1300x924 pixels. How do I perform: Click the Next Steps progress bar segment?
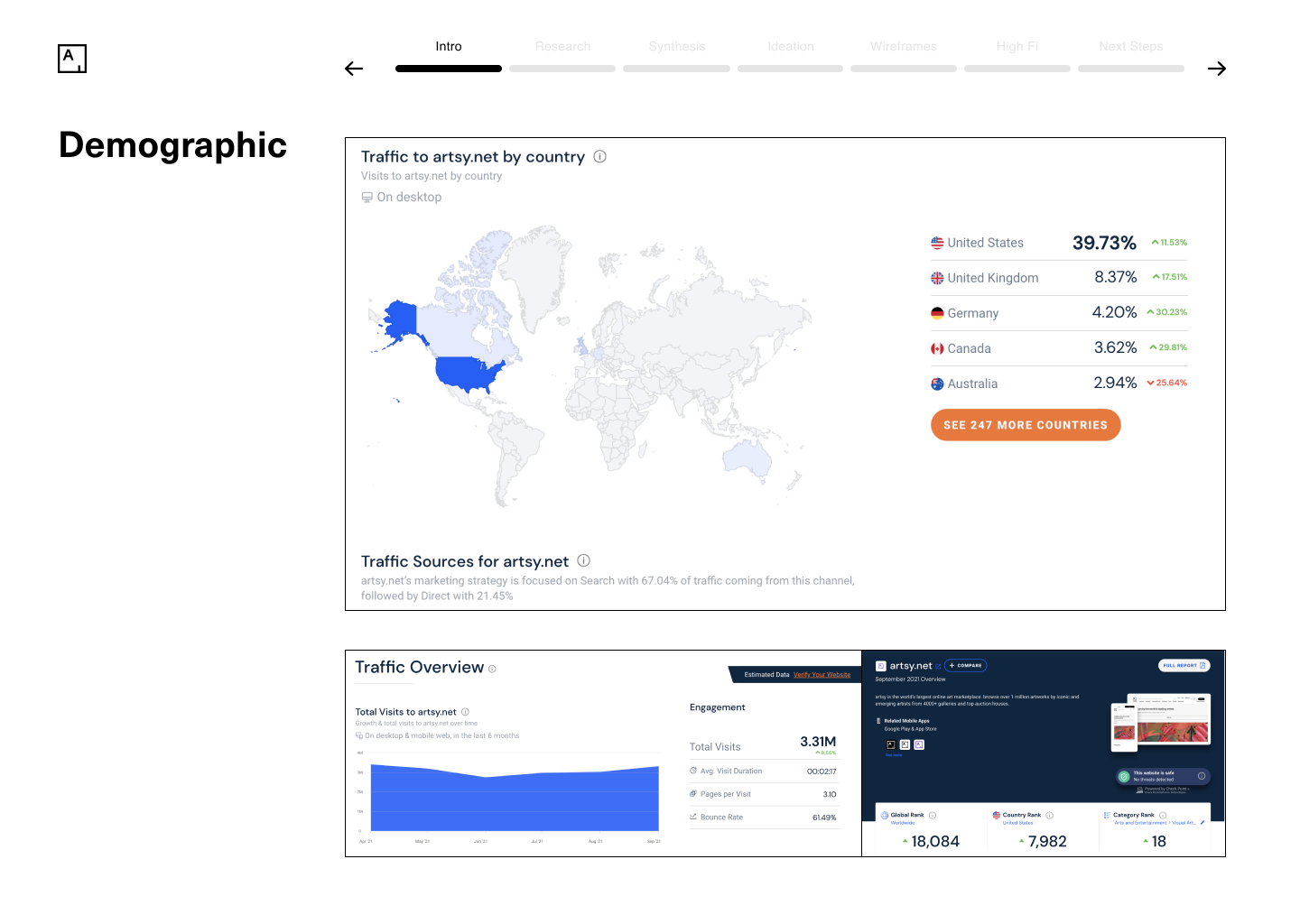pyautogui.click(x=1131, y=69)
